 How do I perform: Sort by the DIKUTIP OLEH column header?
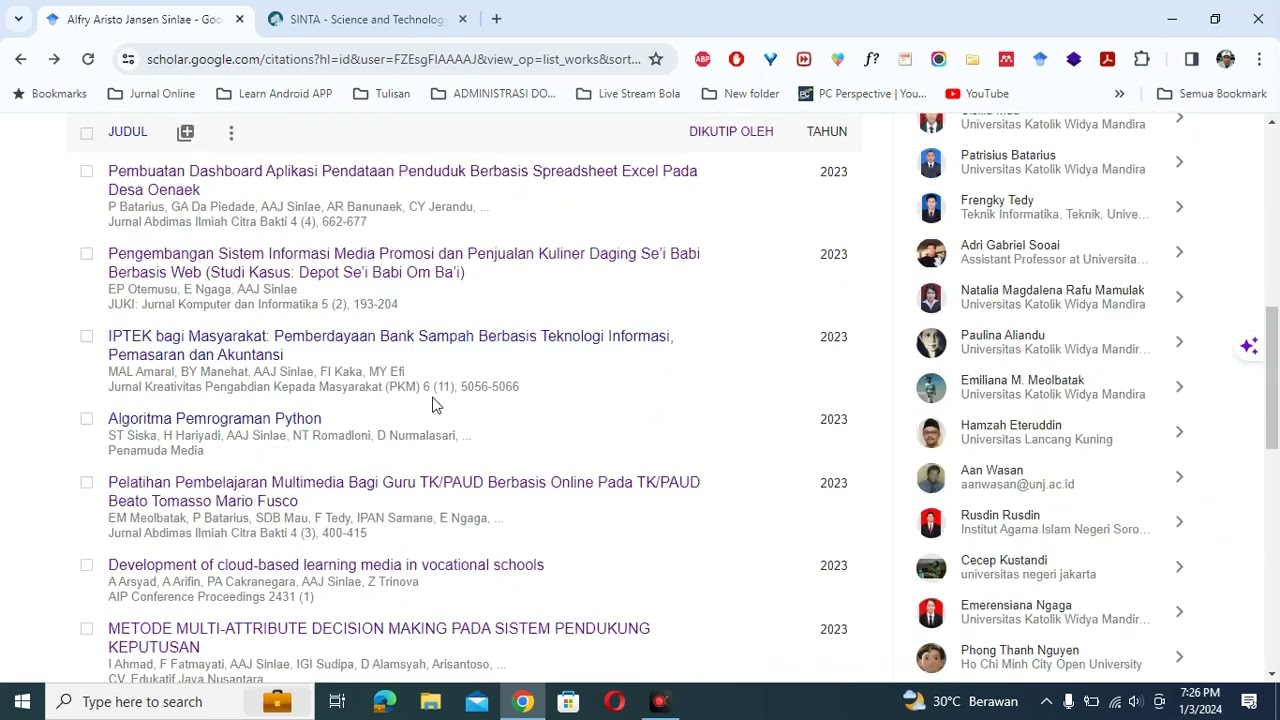tap(731, 132)
